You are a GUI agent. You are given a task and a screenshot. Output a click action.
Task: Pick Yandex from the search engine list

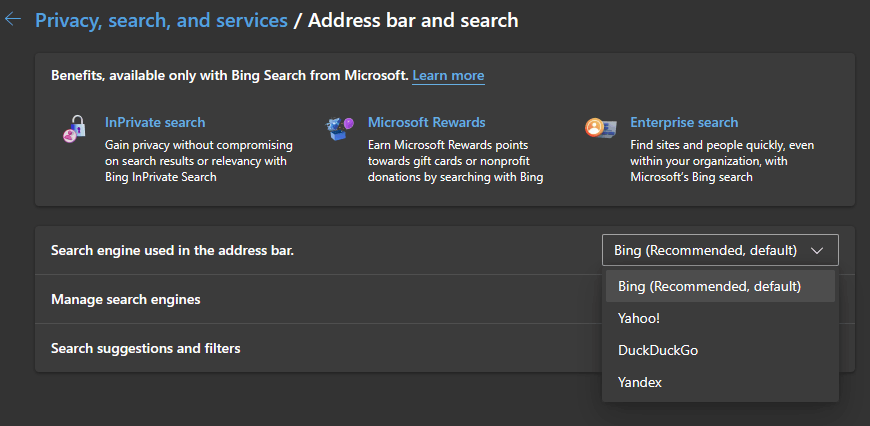pos(640,382)
